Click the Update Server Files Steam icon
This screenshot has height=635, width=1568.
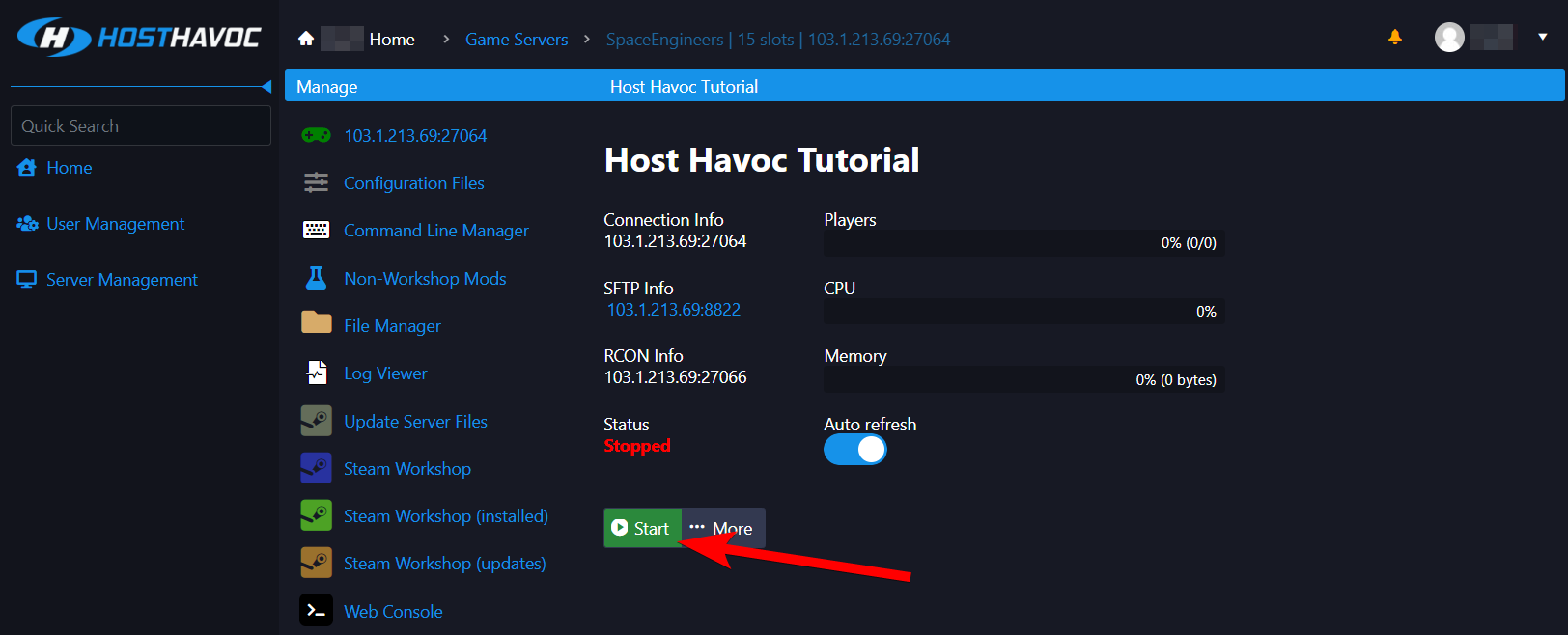coord(317,421)
